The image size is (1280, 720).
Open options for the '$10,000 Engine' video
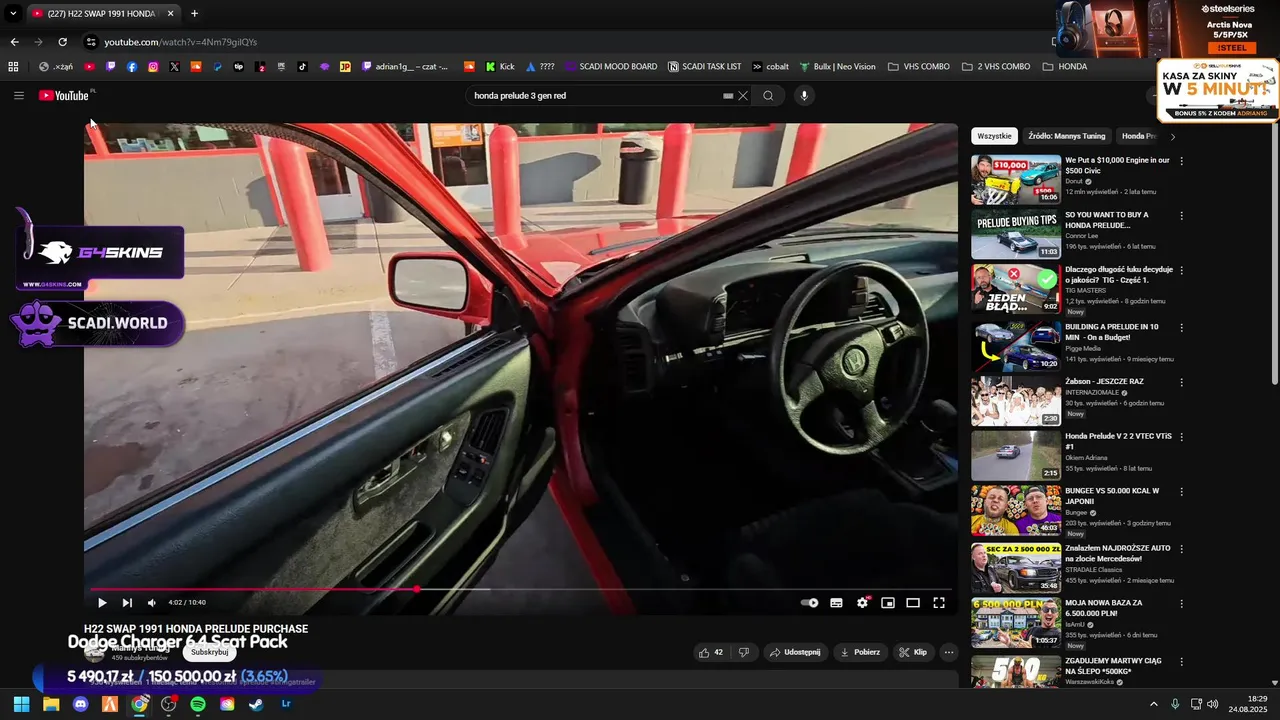pyautogui.click(x=1181, y=161)
